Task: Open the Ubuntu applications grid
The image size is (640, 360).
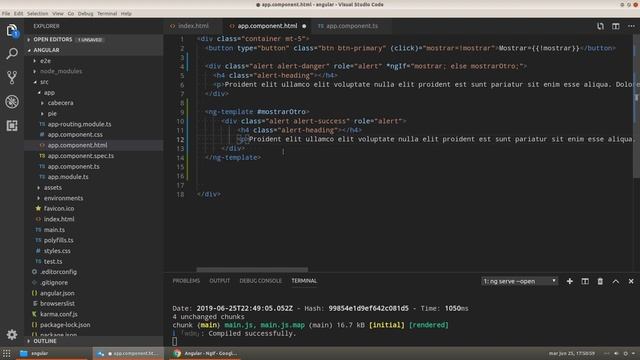Action: (x=7, y=353)
